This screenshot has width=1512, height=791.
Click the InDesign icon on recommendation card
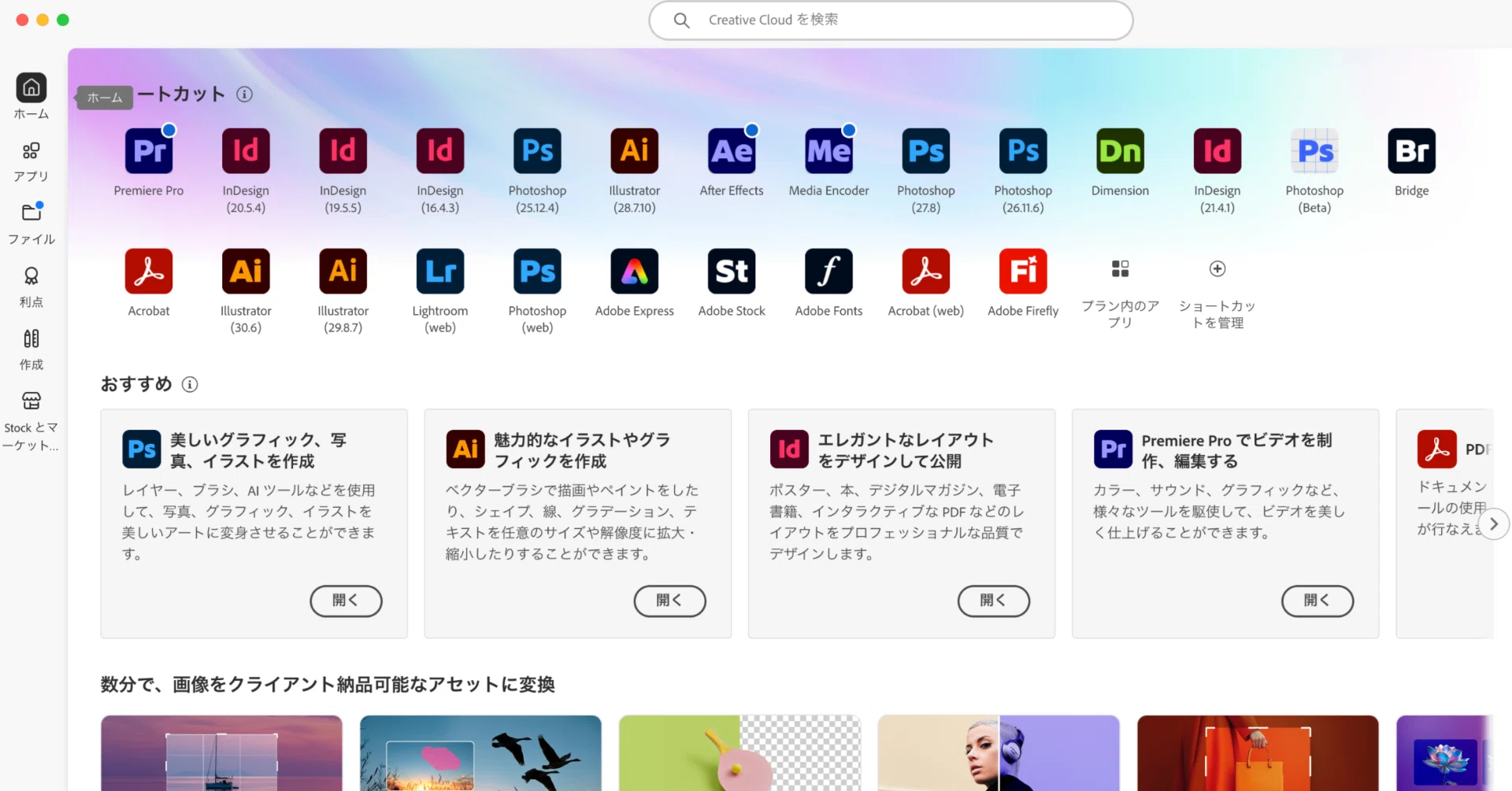789,449
